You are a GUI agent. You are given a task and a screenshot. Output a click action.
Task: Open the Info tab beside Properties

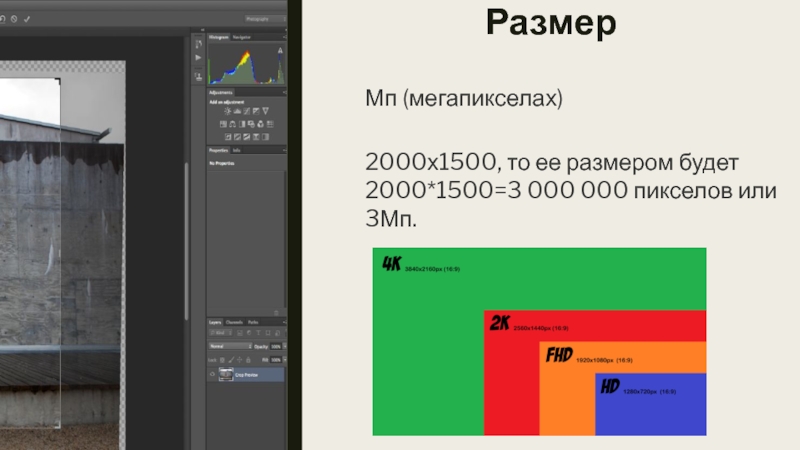236,150
